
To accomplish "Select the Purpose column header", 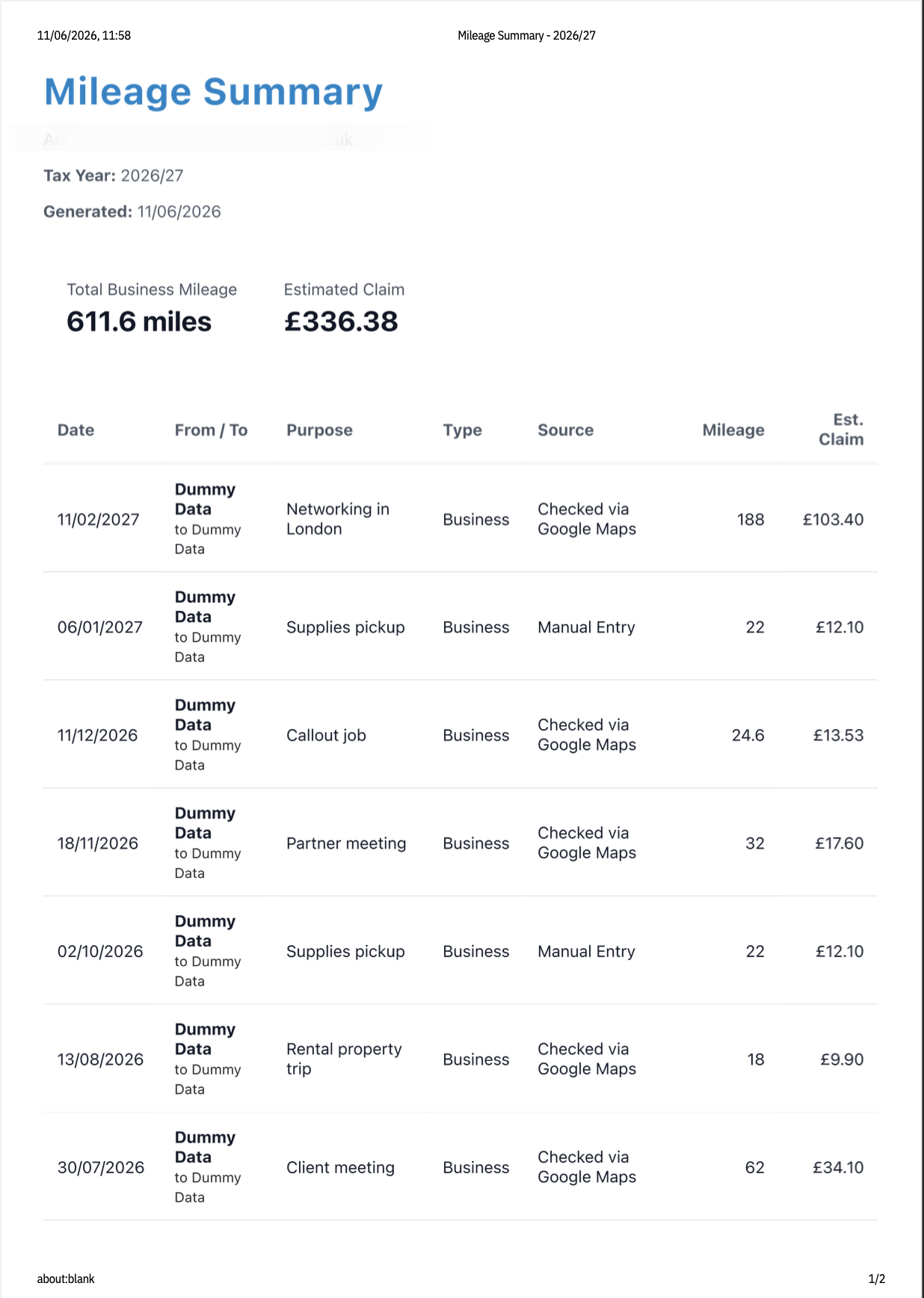I will click(319, 431).
